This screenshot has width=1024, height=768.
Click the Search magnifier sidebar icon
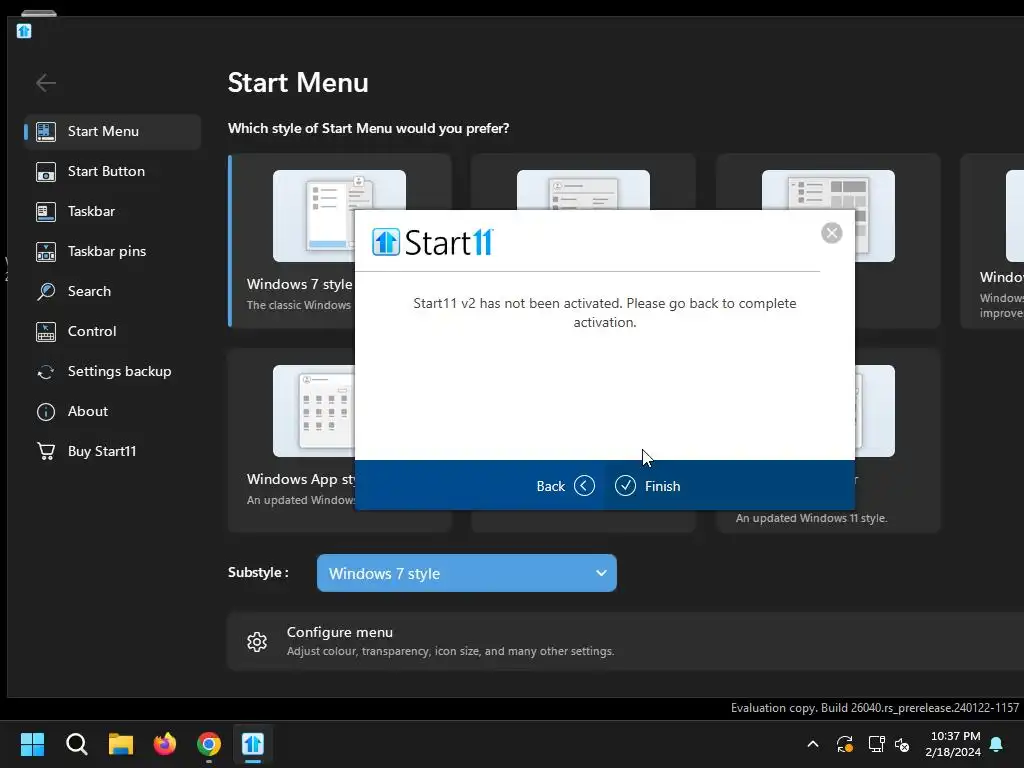tap(46, 291)
